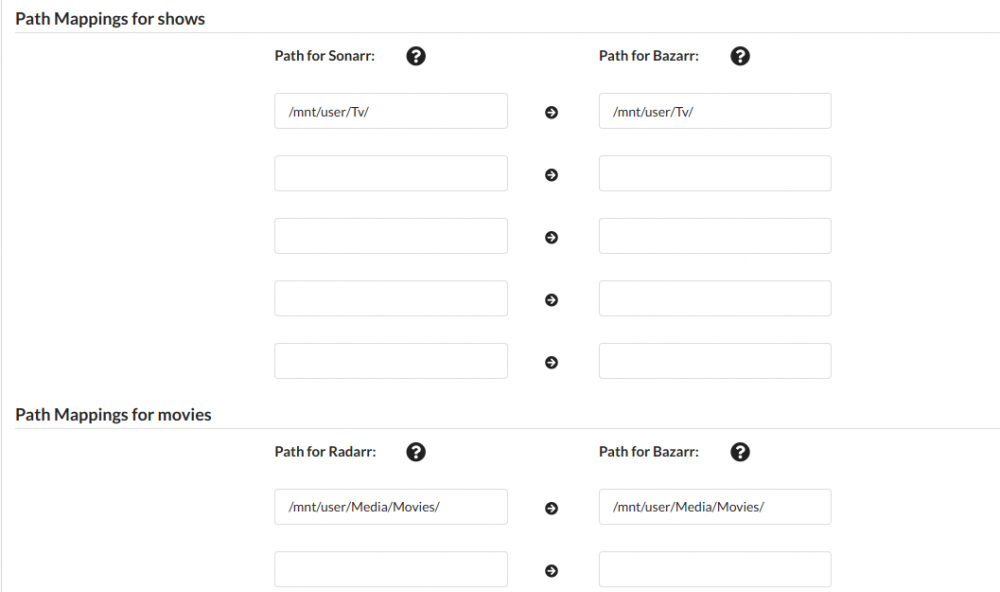The height and width of the screenshot is (592, 1000).
Task: Focus the Bazarr path field containing /mnt/user/Tv/
Action: click(715, 111)
